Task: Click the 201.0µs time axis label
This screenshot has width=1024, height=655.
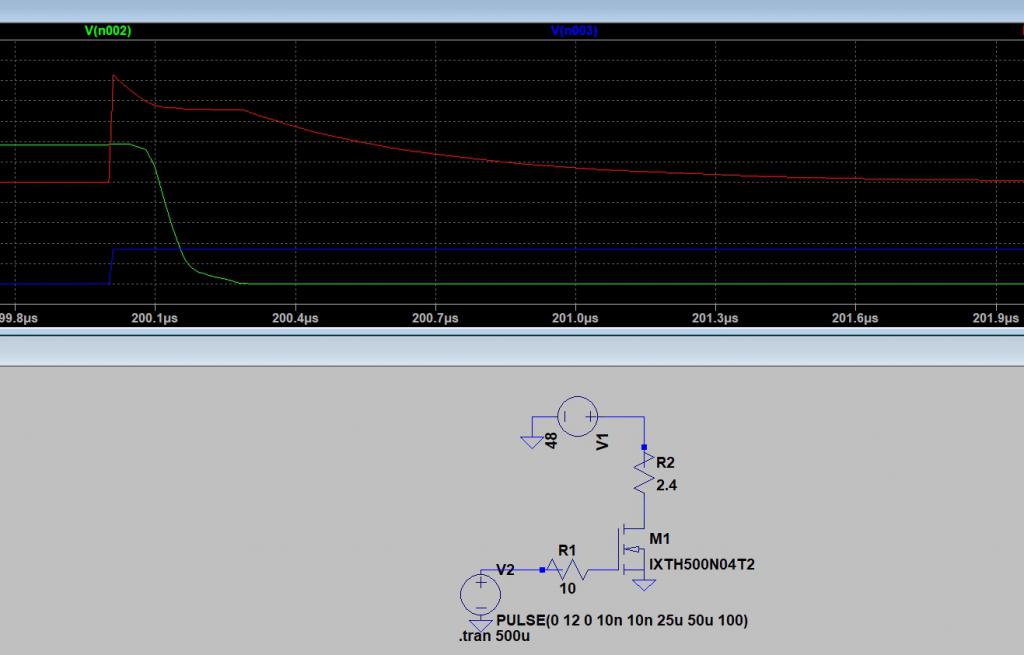Action: (575, 317)
